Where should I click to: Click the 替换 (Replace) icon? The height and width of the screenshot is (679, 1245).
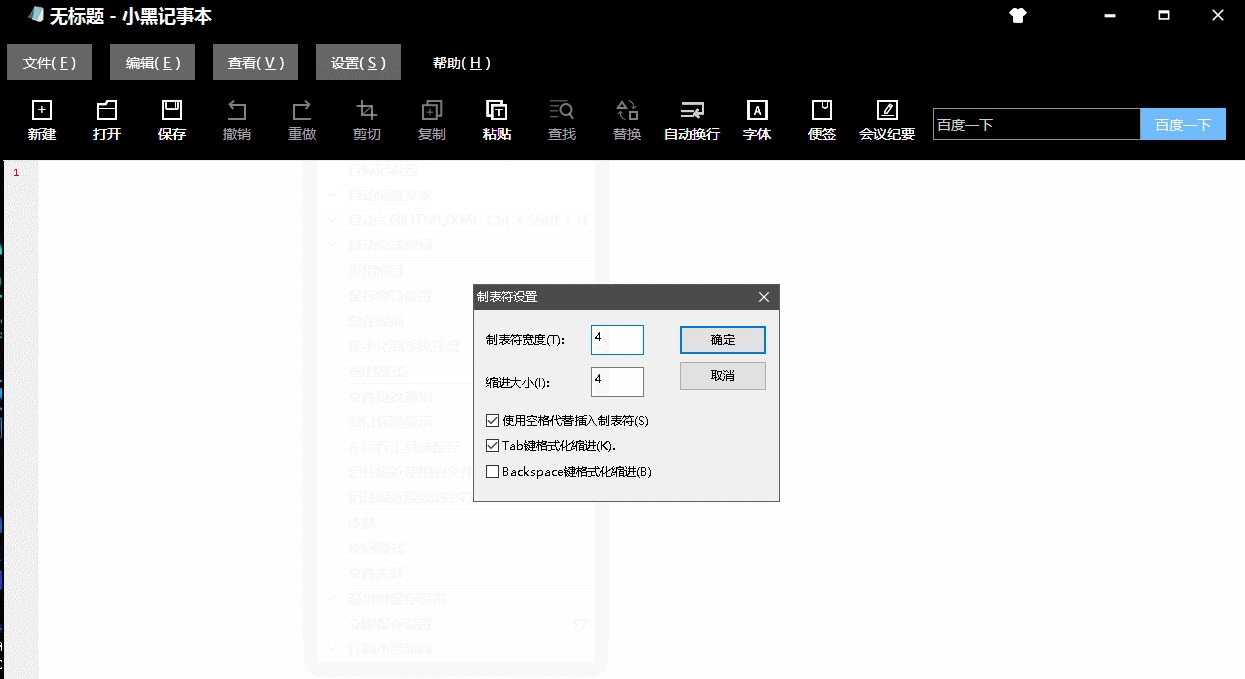point(626,117)
